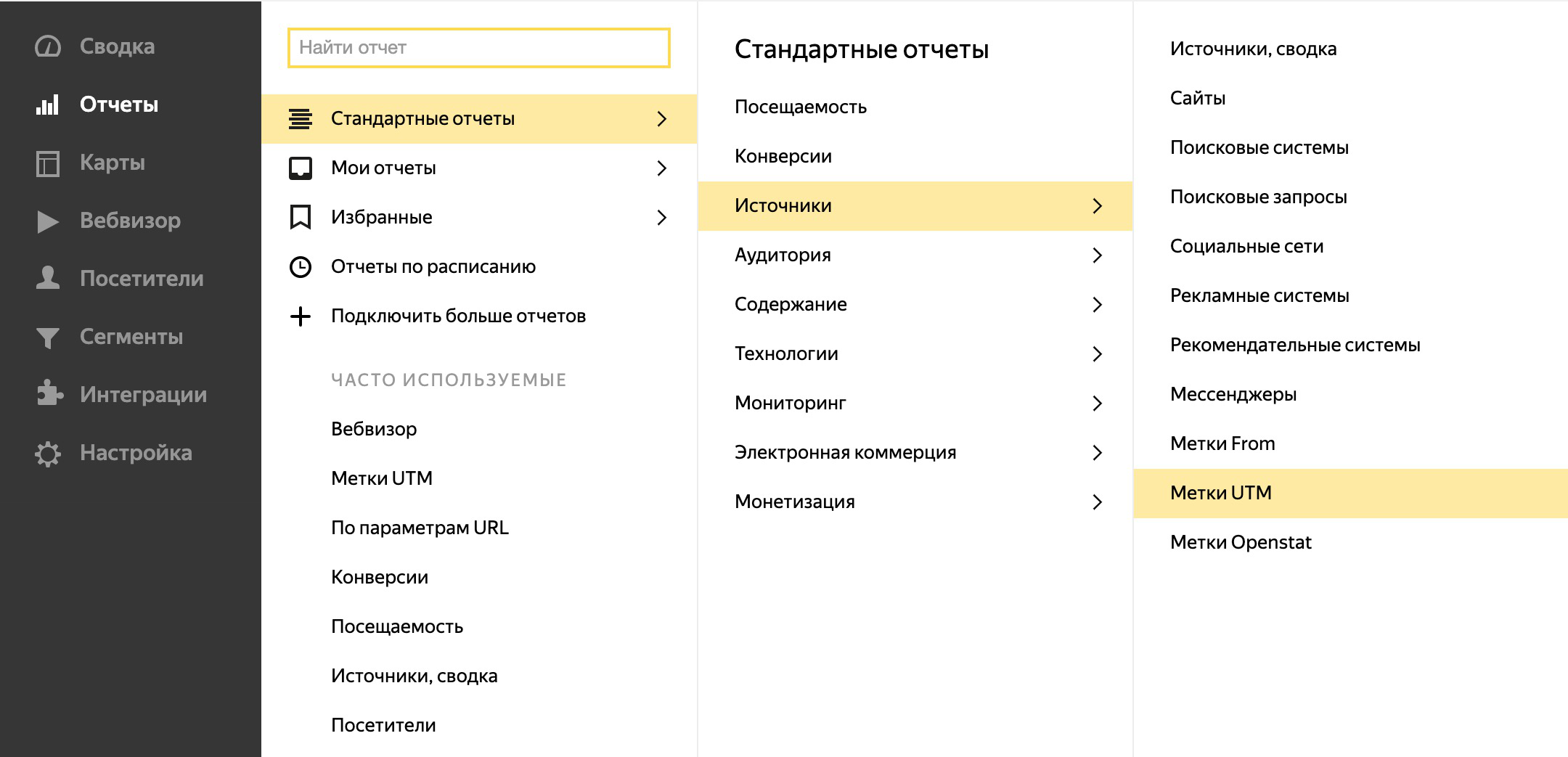The image size is (1568, 757).
Task: Click the Найти отчет search field
Action: [478, 48]
